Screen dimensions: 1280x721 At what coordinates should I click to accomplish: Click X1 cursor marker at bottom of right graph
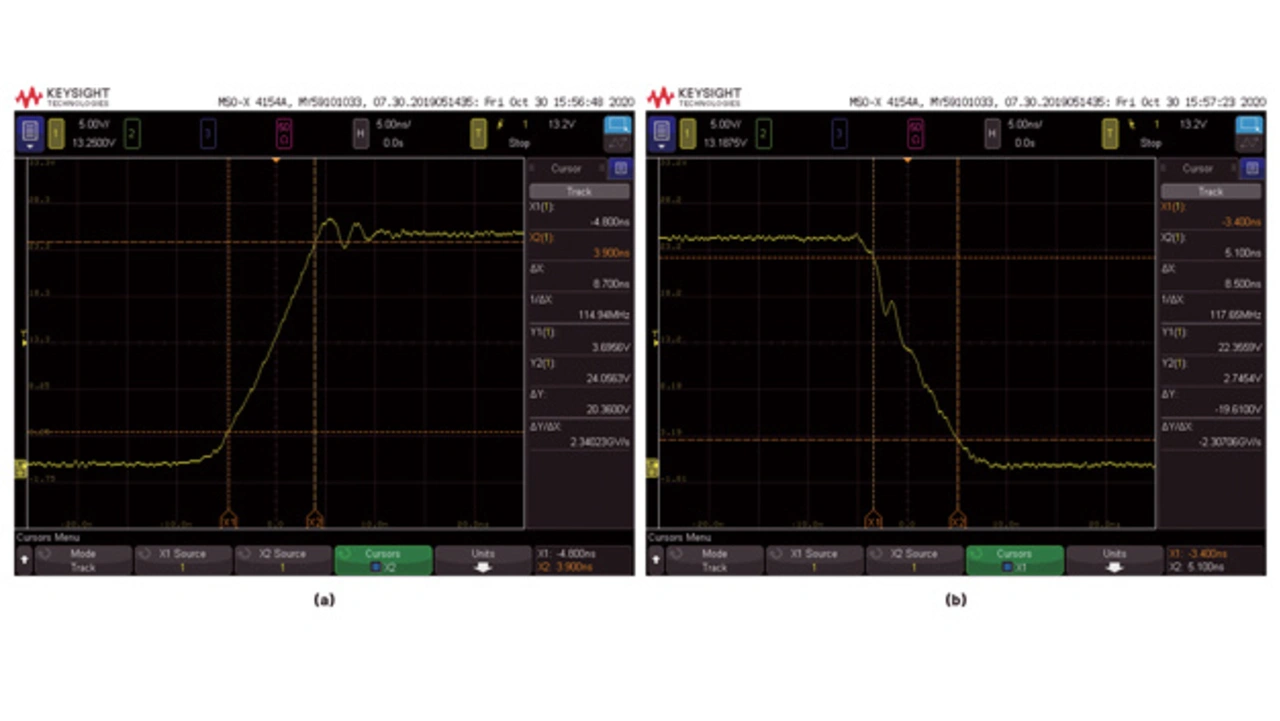(x=873, y=521)
